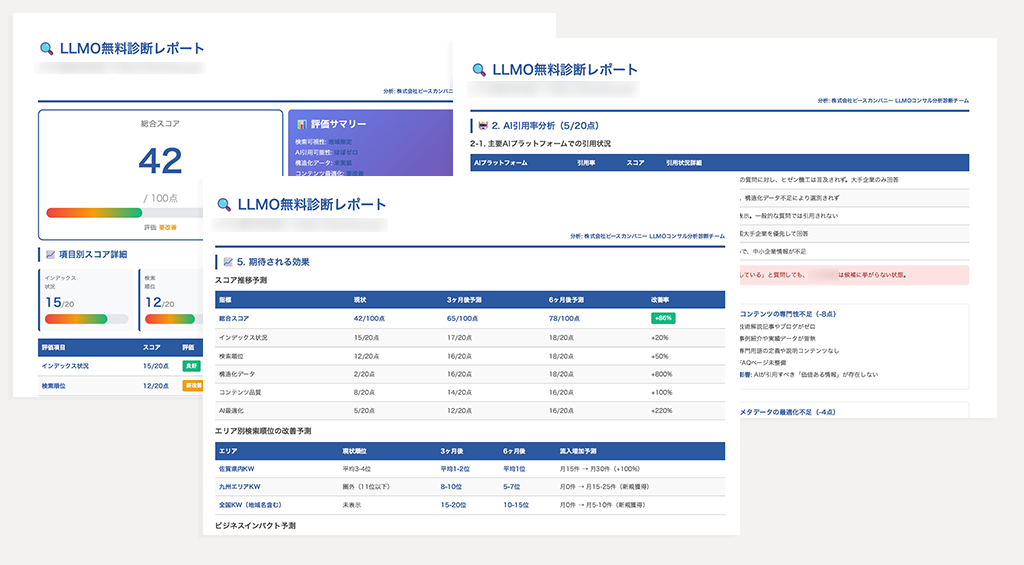Click インデックス状況 link in the 評価項目 table
1024x565 pixels.
(65, 366)
